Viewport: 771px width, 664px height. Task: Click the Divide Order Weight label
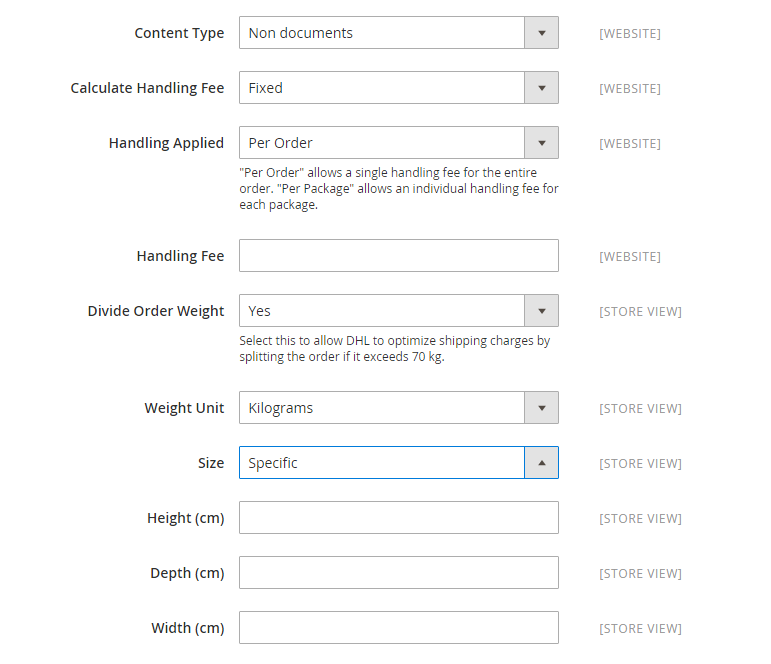point(156,311)
